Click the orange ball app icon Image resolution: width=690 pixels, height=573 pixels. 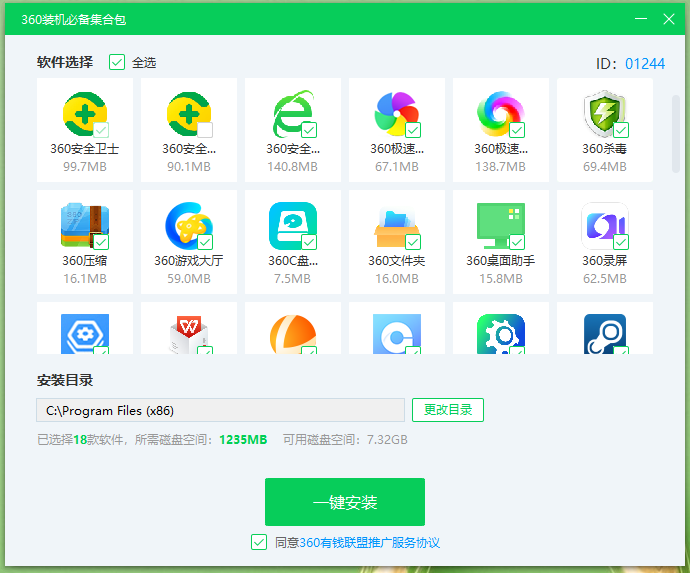[x=293, y=334]
